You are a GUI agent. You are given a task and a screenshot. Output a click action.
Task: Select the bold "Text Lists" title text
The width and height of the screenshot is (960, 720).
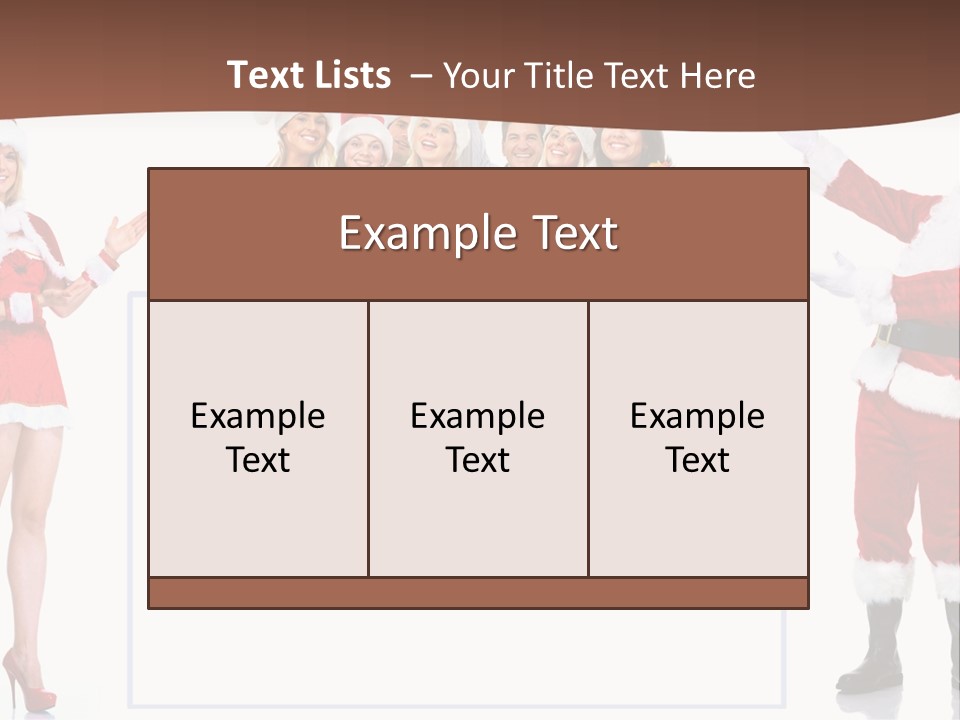pyautogui.click(x=309, y=75)
